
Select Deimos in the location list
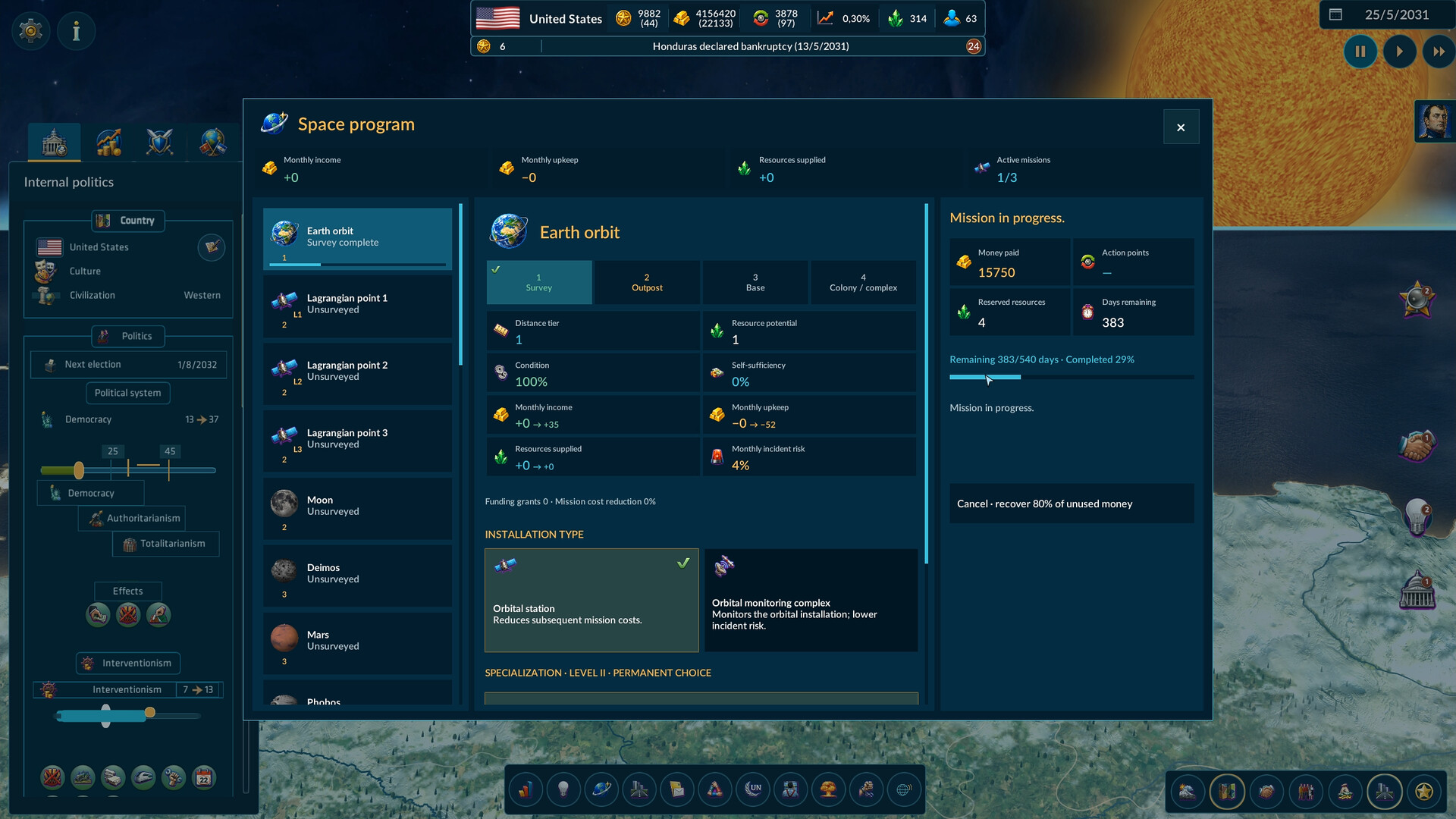357,576
